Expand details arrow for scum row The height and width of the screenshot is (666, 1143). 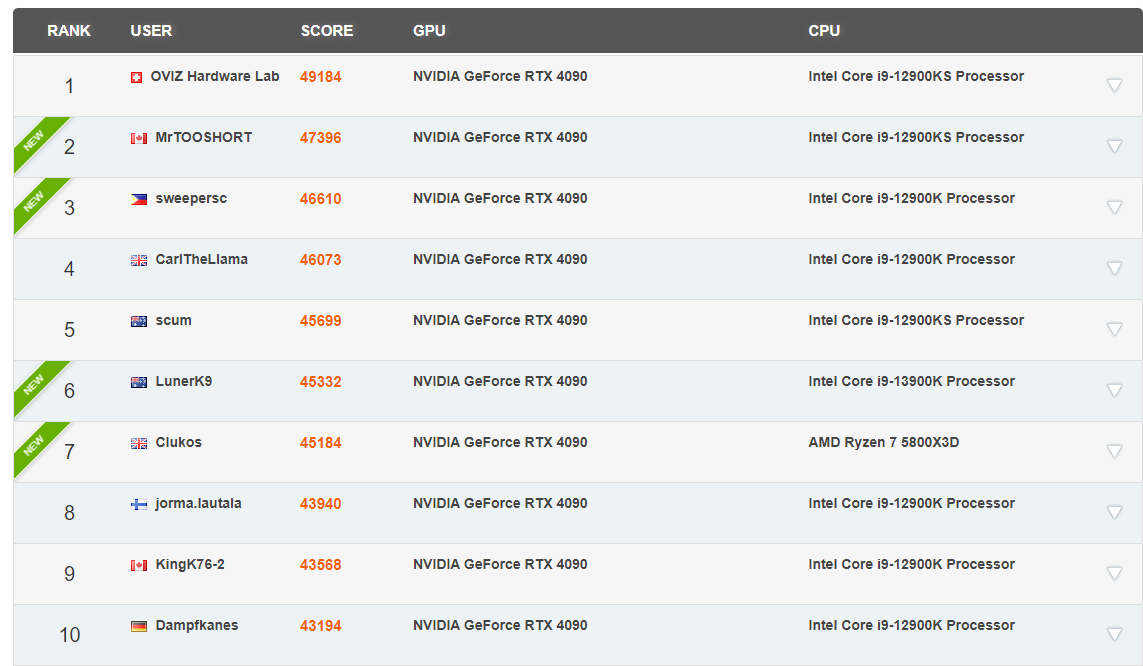pyautogui.click(x=1114, y=329)
